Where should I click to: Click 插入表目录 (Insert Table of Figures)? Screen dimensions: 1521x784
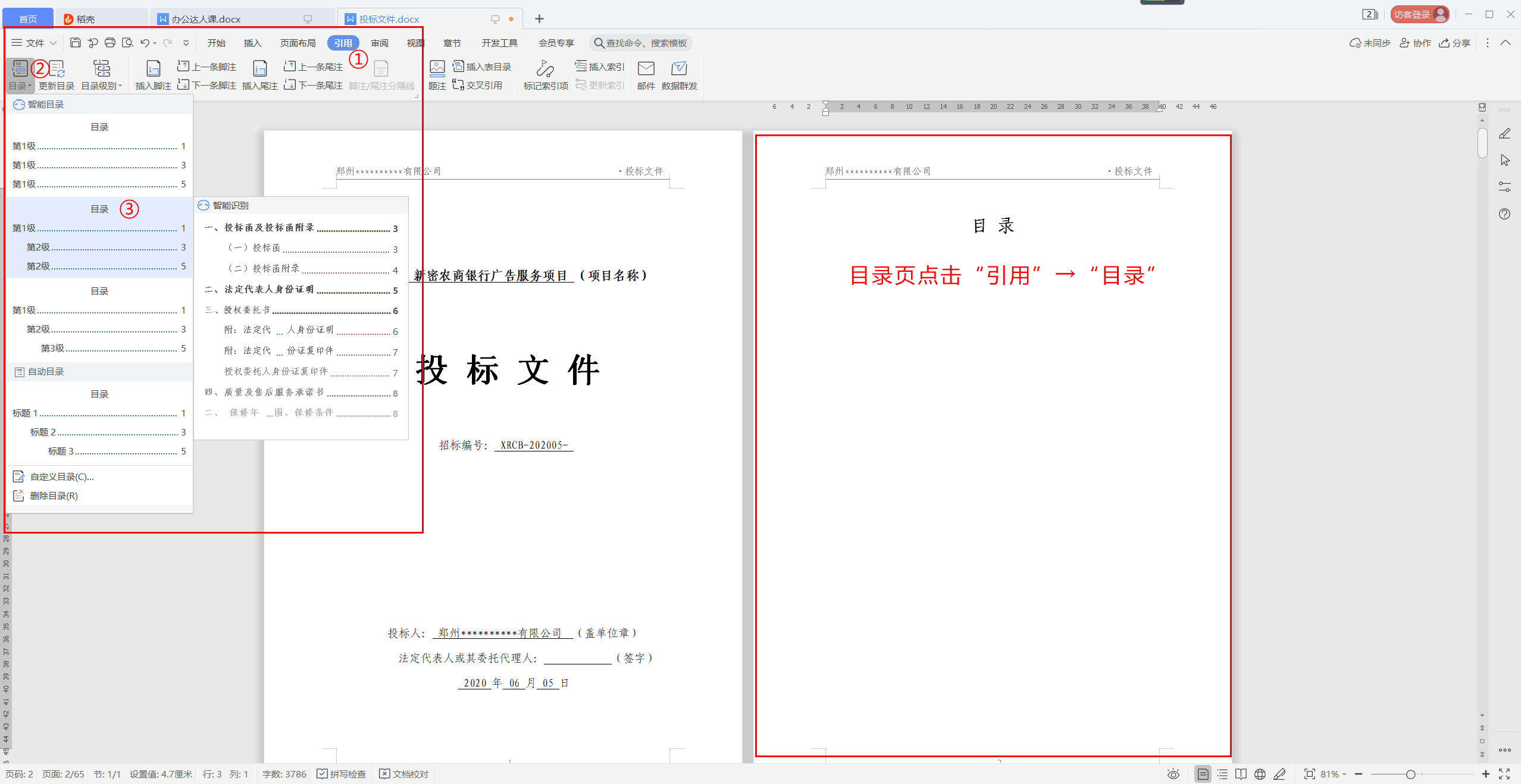click(x=482, y=67)
